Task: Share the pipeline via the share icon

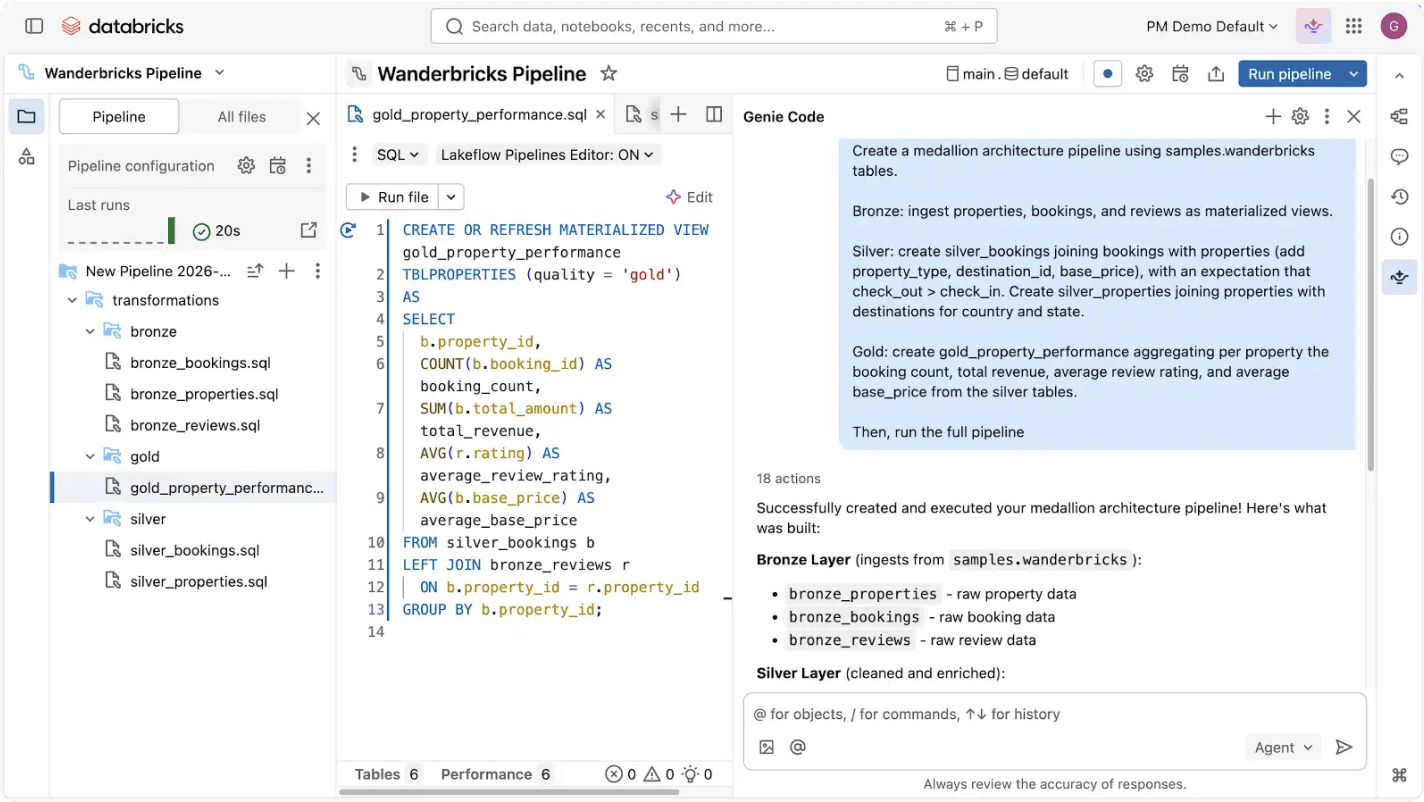Action: click(1215, 73)
